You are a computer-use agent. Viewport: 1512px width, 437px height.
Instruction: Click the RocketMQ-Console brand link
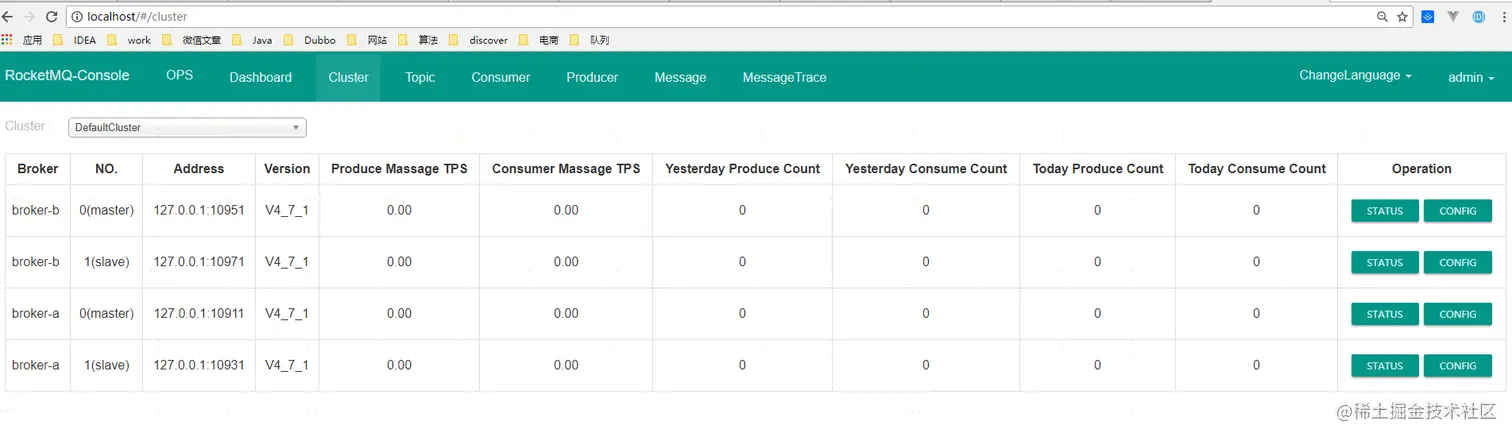click(67, 76)
